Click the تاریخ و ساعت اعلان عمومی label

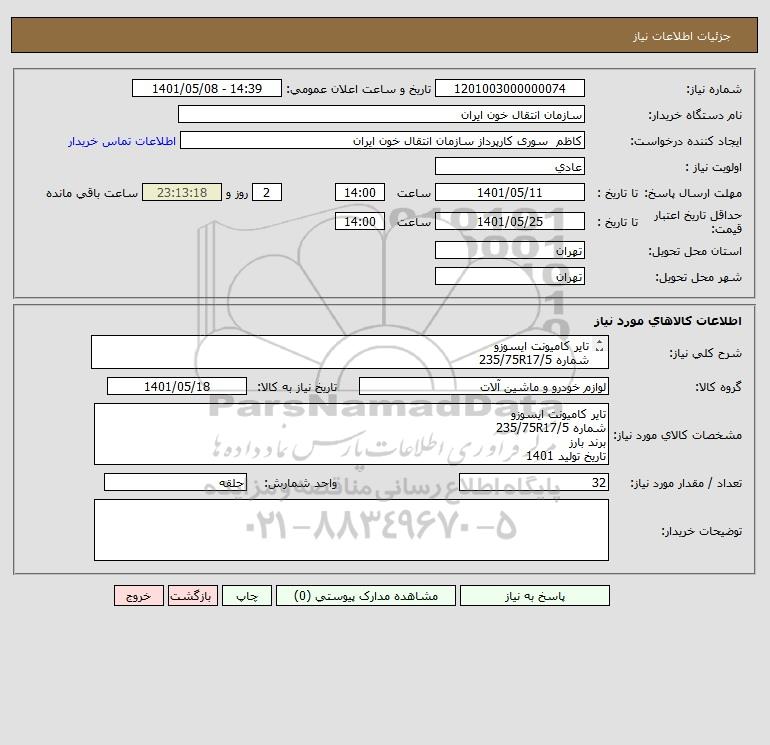358,89
